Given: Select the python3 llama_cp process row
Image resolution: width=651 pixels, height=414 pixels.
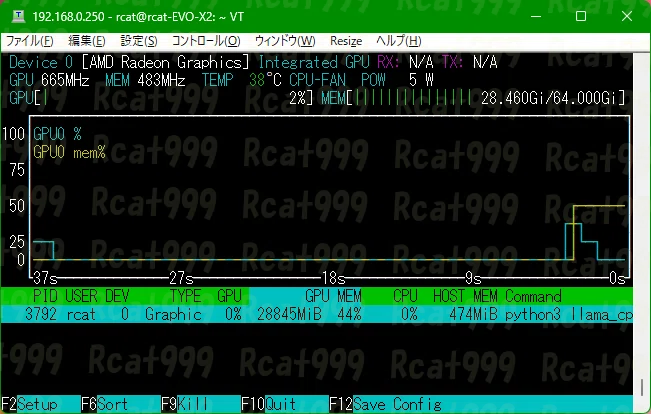Looking at the screenshot, I should coord(317,314).
